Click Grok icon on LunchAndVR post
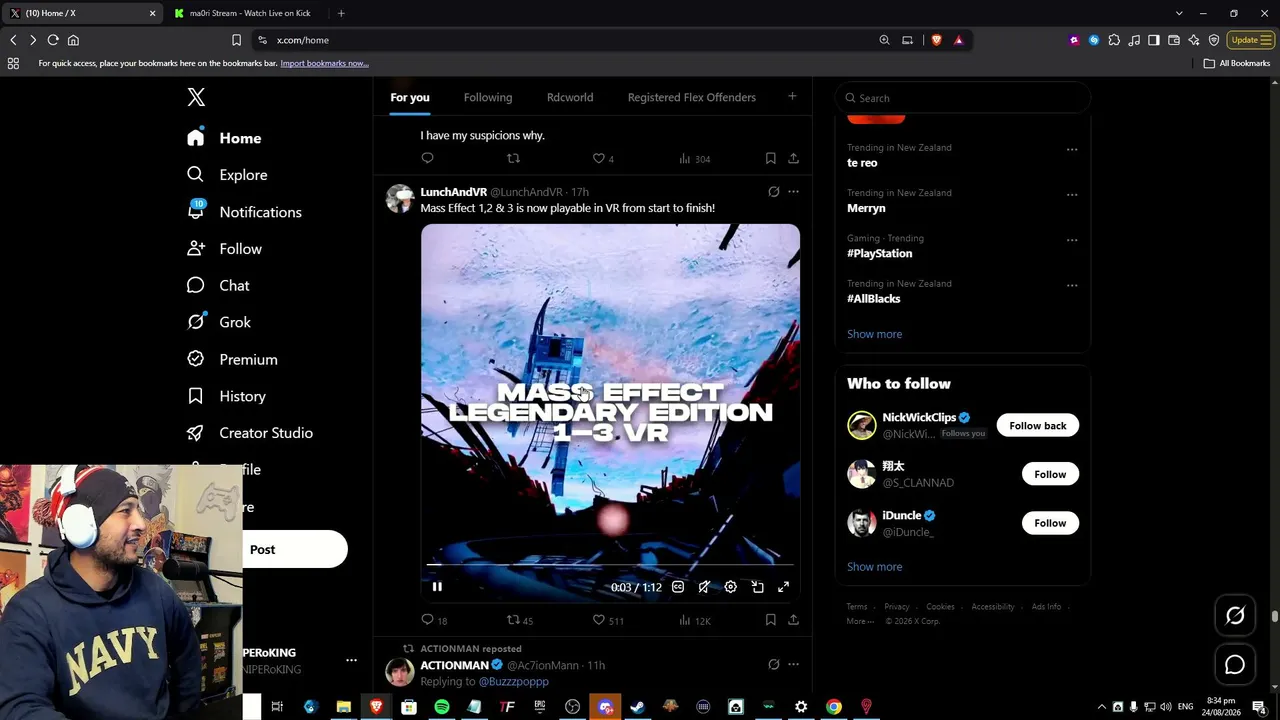 773,192
